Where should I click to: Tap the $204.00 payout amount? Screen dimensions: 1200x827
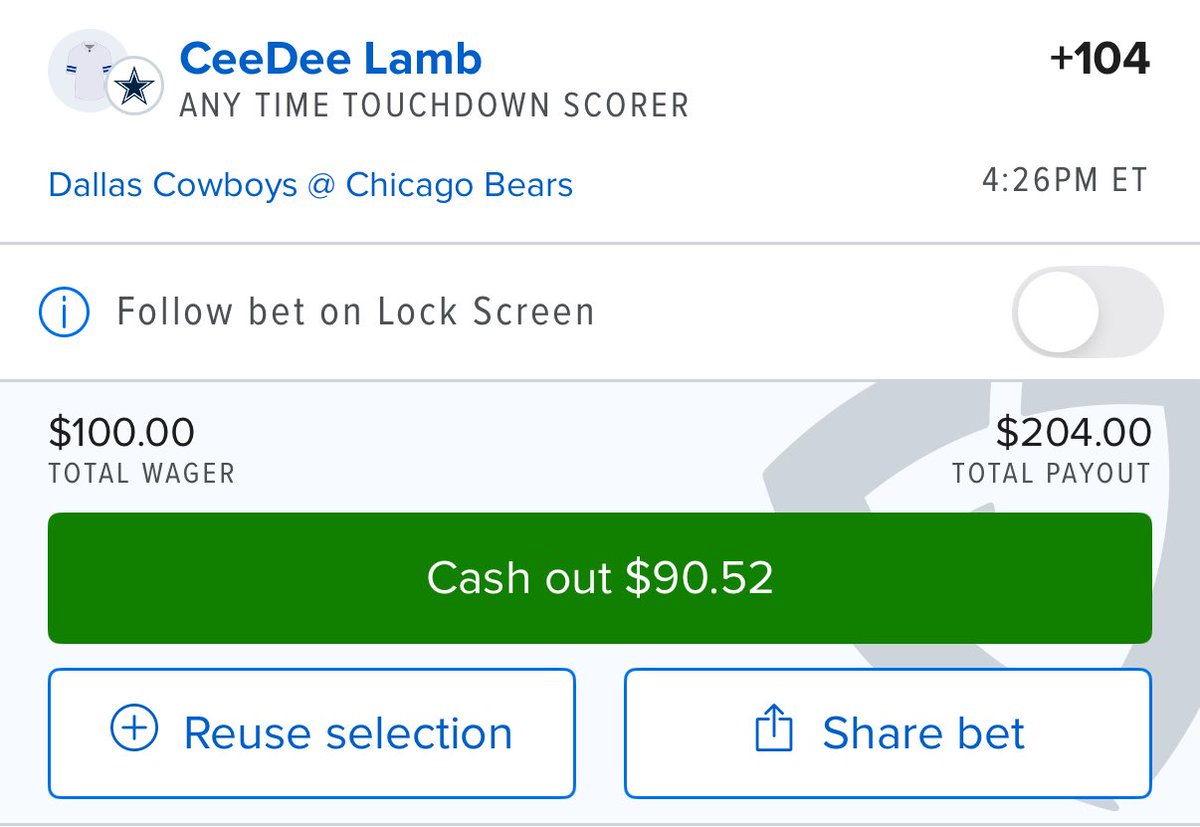click(1074, 432)
